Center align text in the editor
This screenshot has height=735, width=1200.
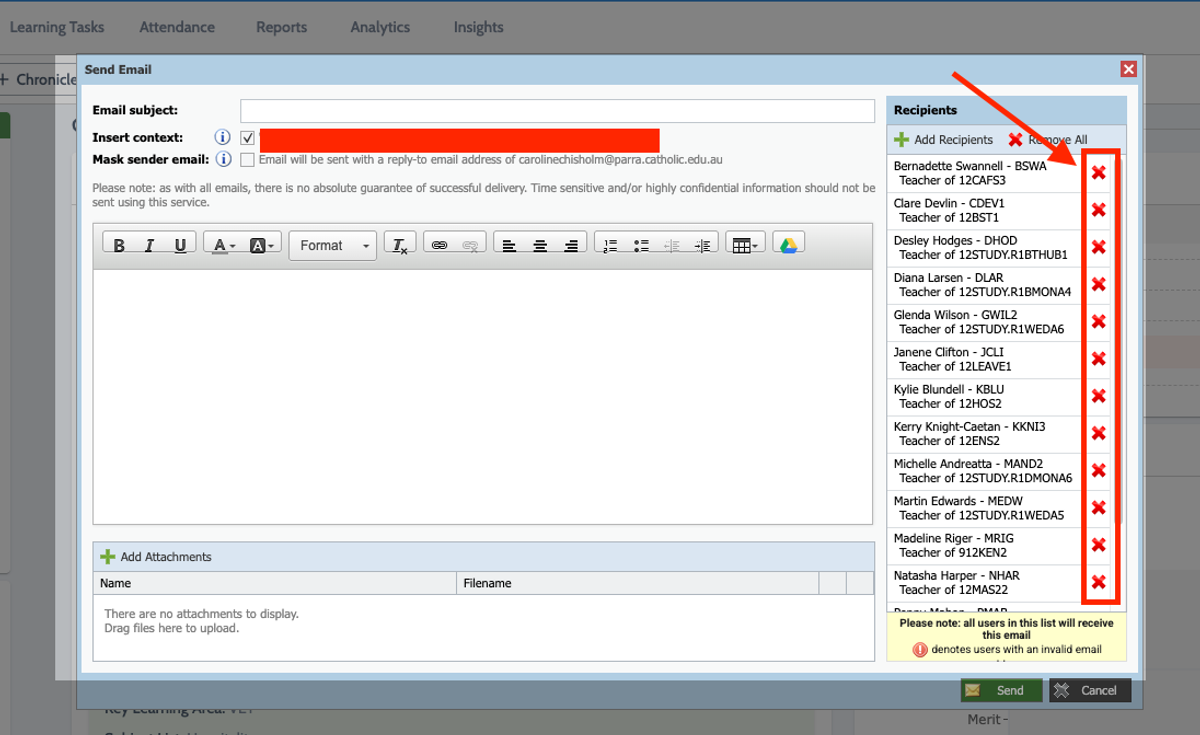click(540, 245)
